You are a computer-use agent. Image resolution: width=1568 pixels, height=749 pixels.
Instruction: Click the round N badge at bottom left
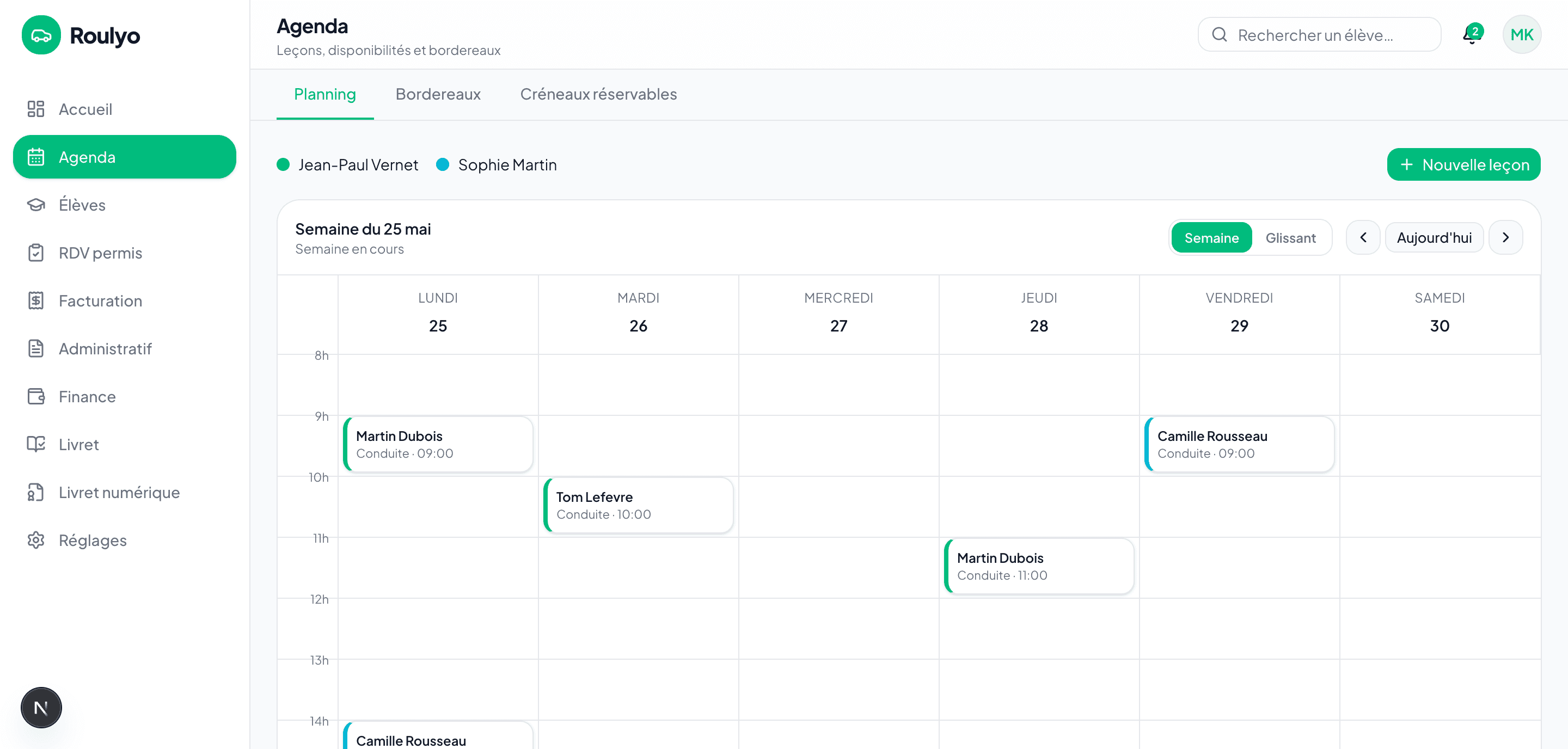tap(41, 708)
